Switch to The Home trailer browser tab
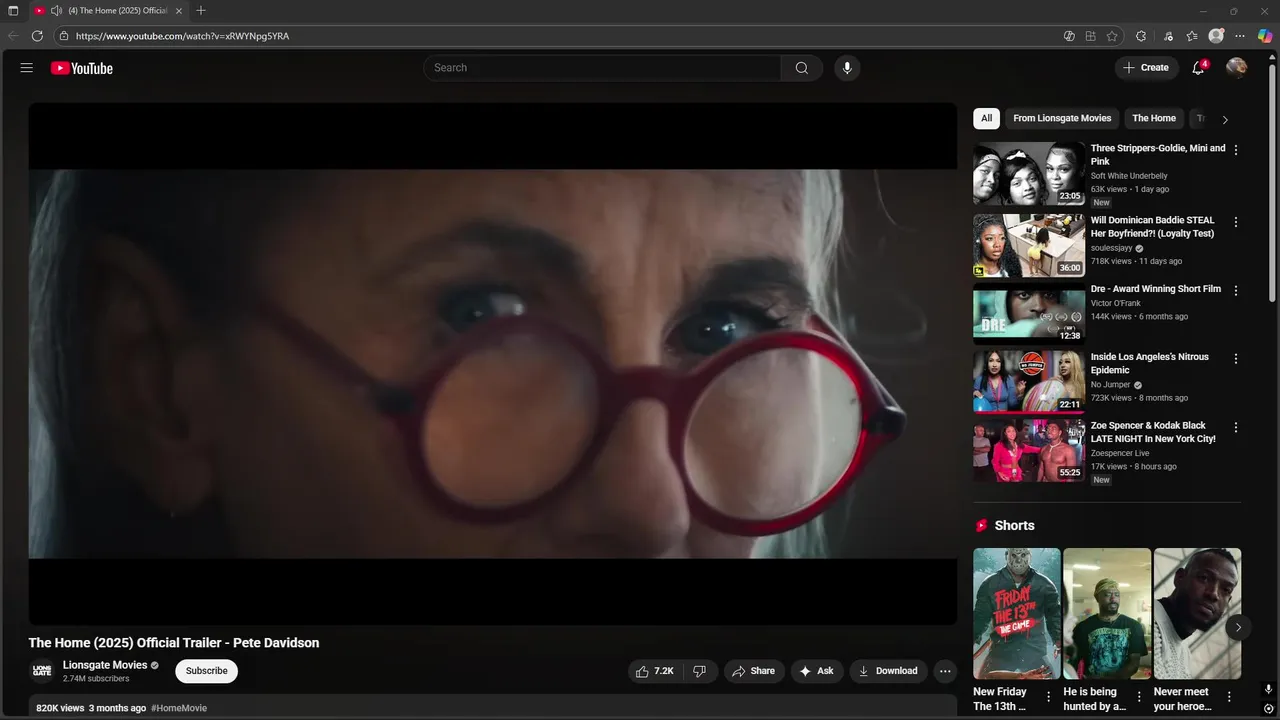1280x720 pixels. pyautogui.click(x=110, y=11)
